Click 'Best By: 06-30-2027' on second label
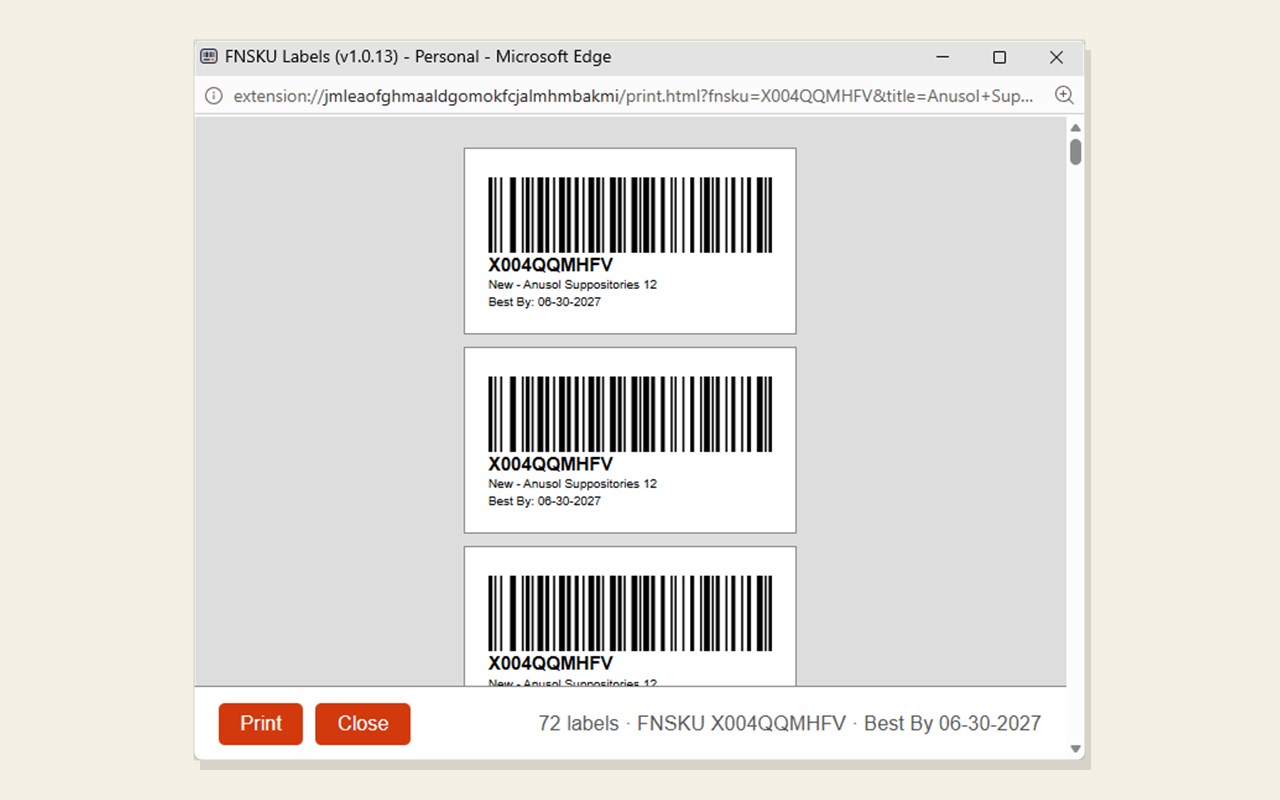 544,501
